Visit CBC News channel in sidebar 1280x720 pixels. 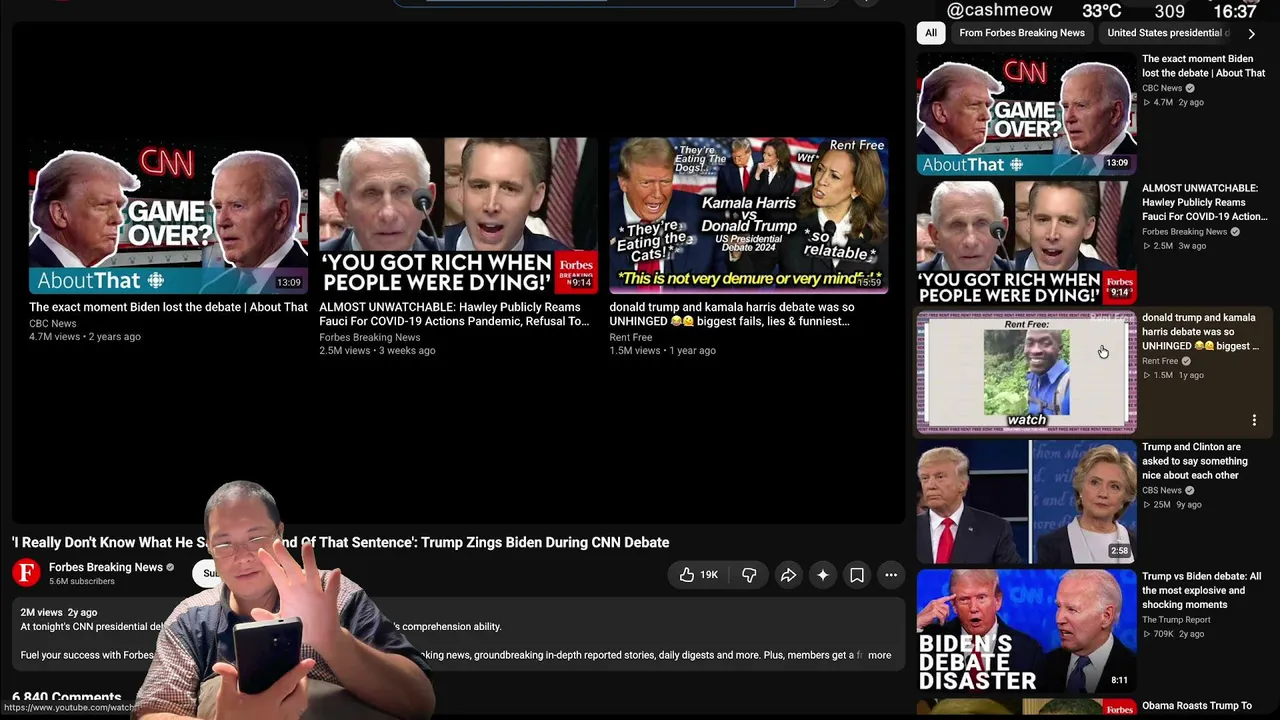tap(1162, 88)
